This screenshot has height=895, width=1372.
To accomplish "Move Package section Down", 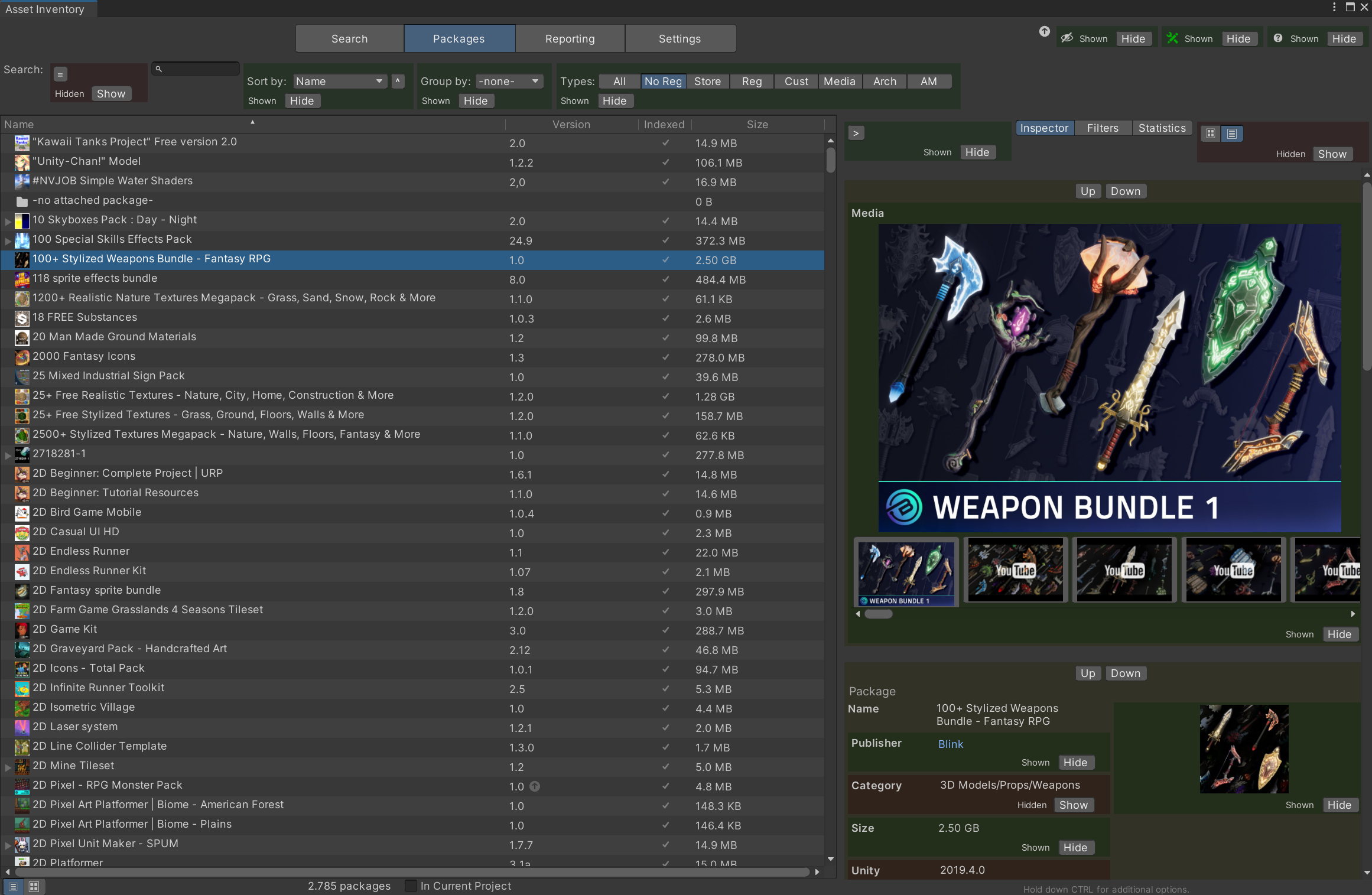I will pyautogui.click(x=1126, y=673).
